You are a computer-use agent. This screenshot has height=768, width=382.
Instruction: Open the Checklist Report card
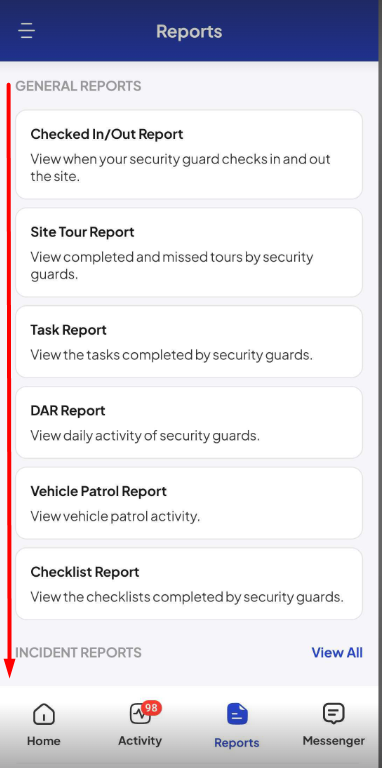[189, 583]
